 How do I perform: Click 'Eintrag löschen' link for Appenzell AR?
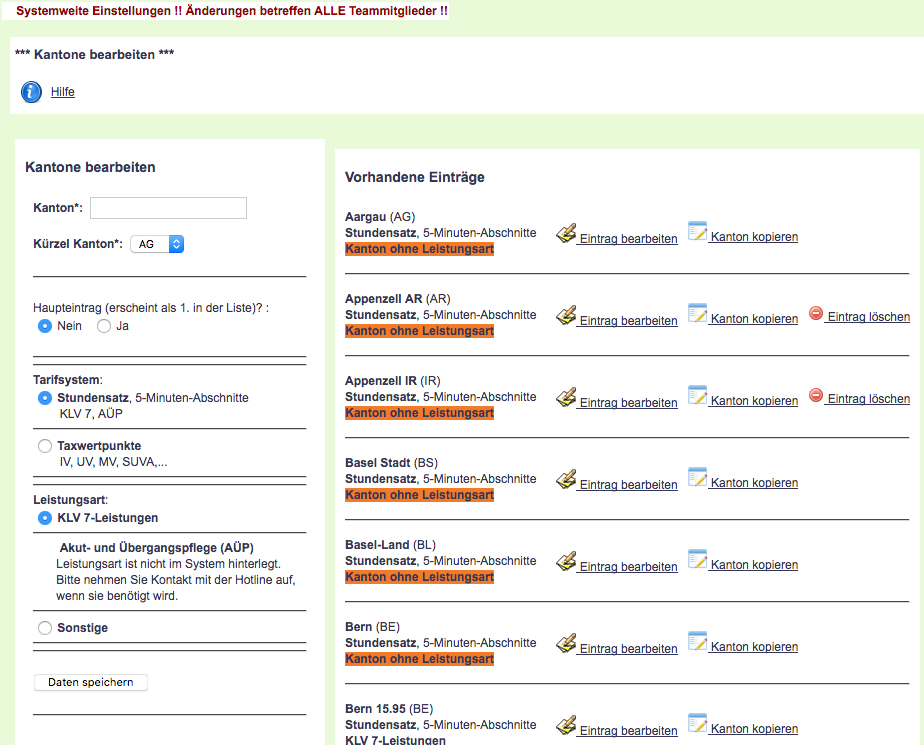click(868, 317)
